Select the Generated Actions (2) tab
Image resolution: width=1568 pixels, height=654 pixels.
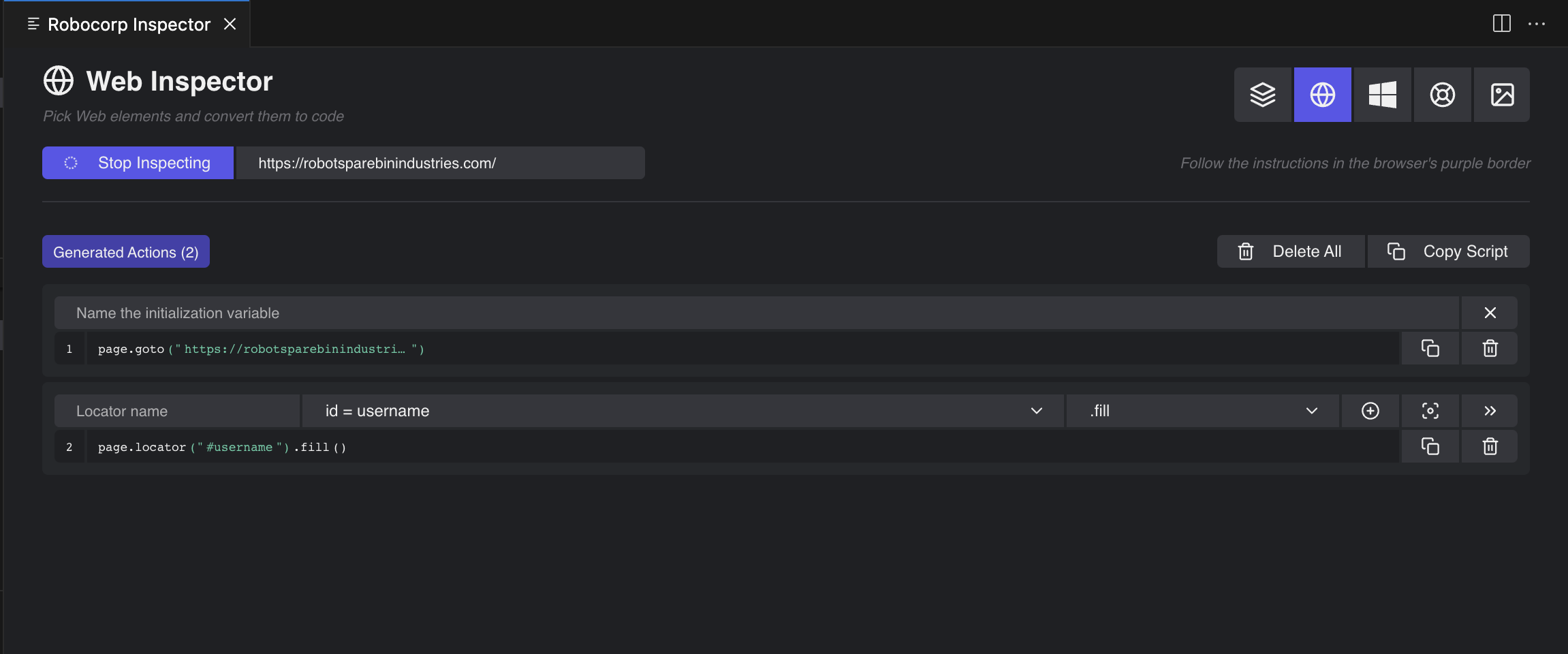pyautogui.click(x=126, y=251)
